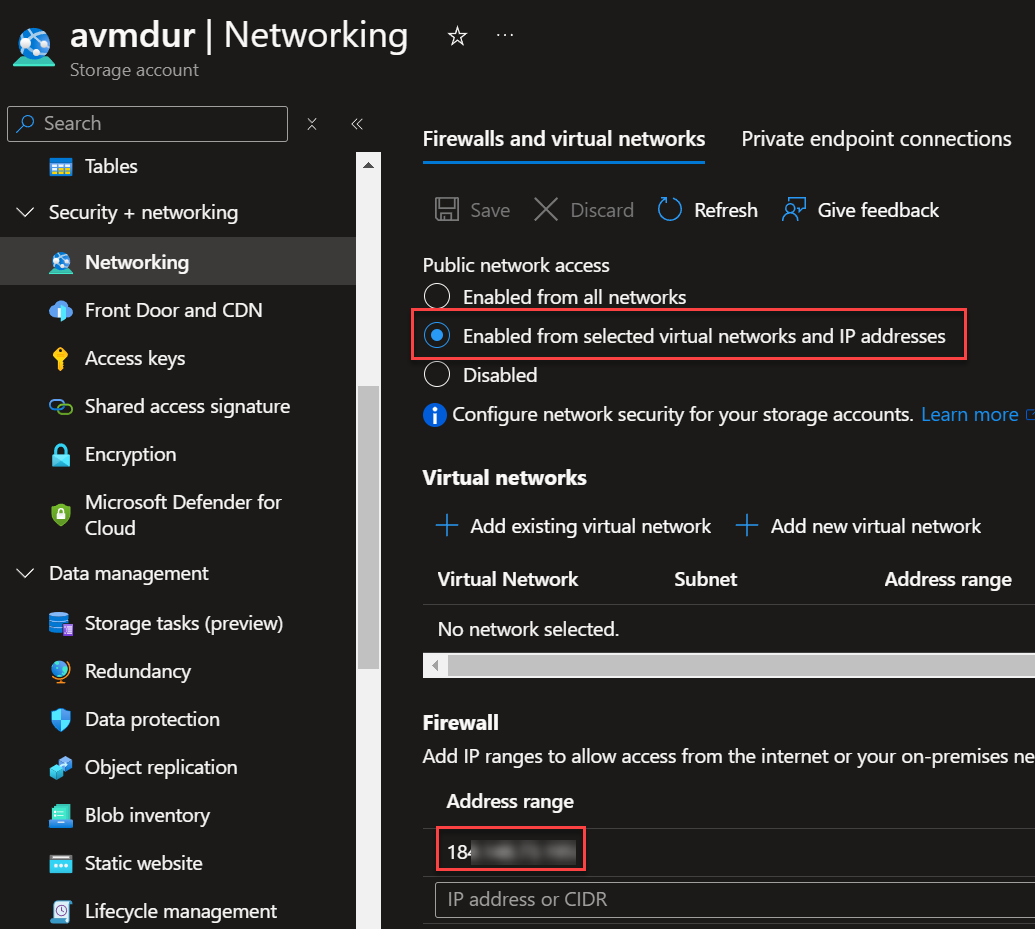Viewport: 1035px width, 929px height.
Task: Open Microsoft Defender for Cloud shield icon
Action: point(61,515)
